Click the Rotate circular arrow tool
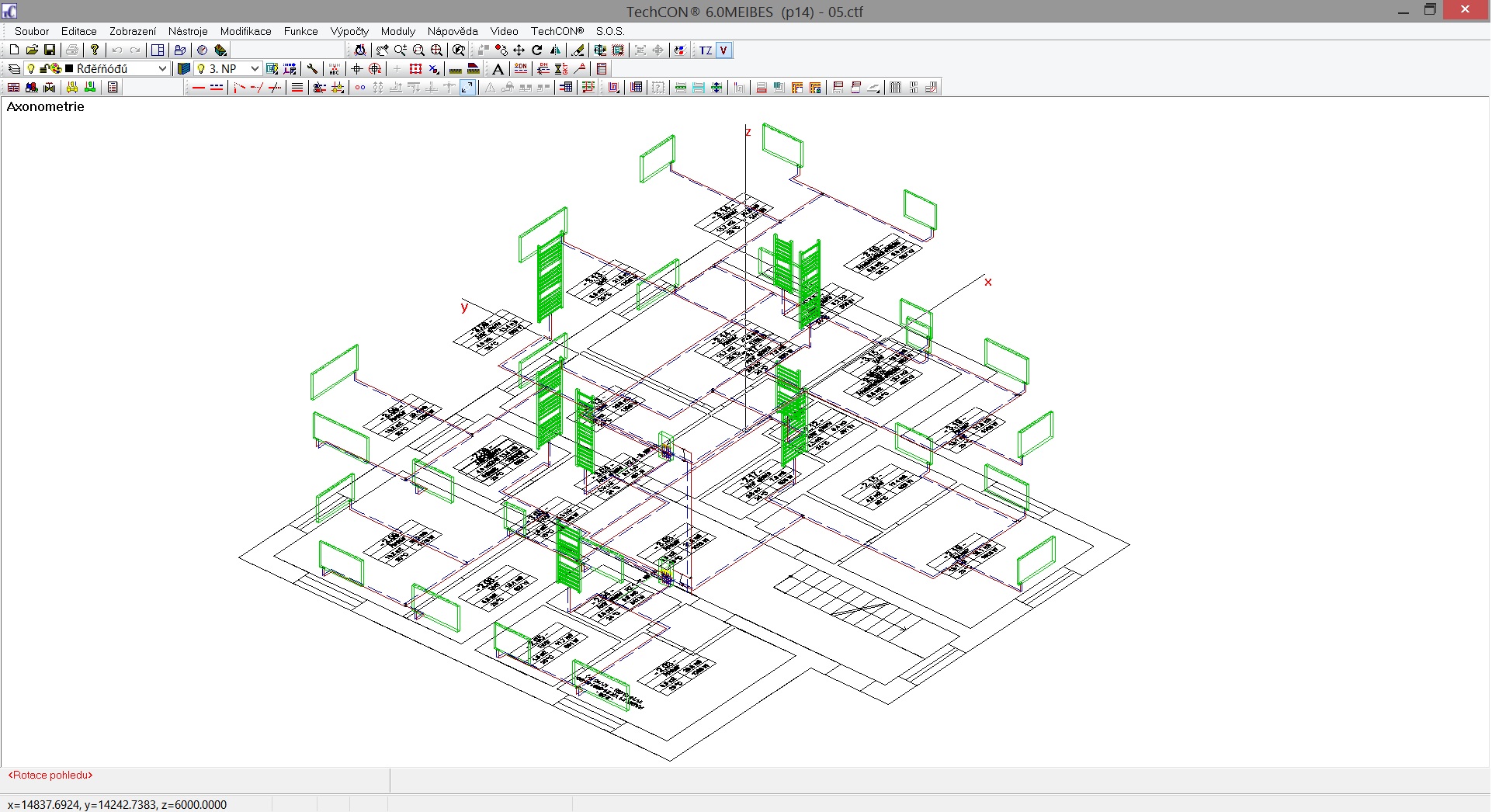1492x812 pixels. pos(537,50)
